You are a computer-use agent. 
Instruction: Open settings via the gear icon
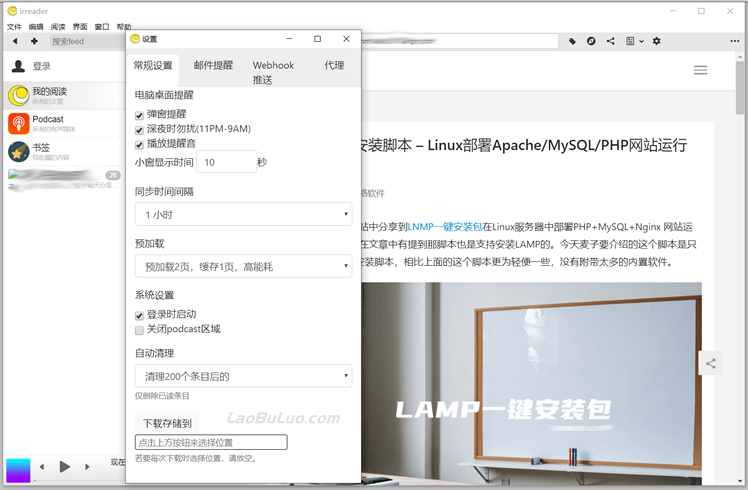(x=656, y=41)
